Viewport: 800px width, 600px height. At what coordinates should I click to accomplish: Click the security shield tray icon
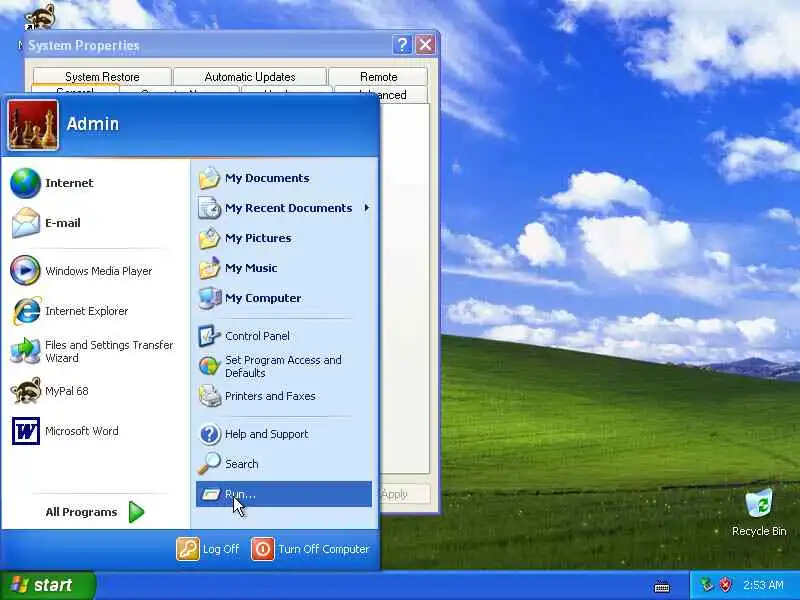click(x=725, y=585)
